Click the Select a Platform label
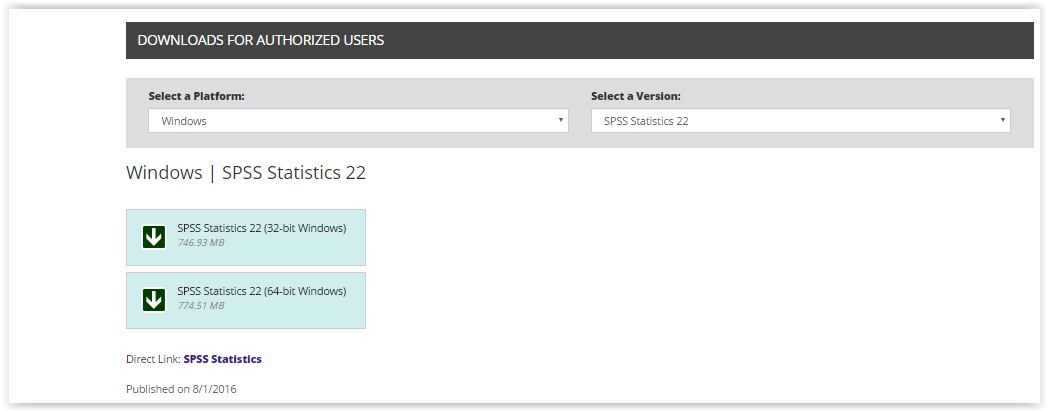1048x411 pixels. (196, 96)
